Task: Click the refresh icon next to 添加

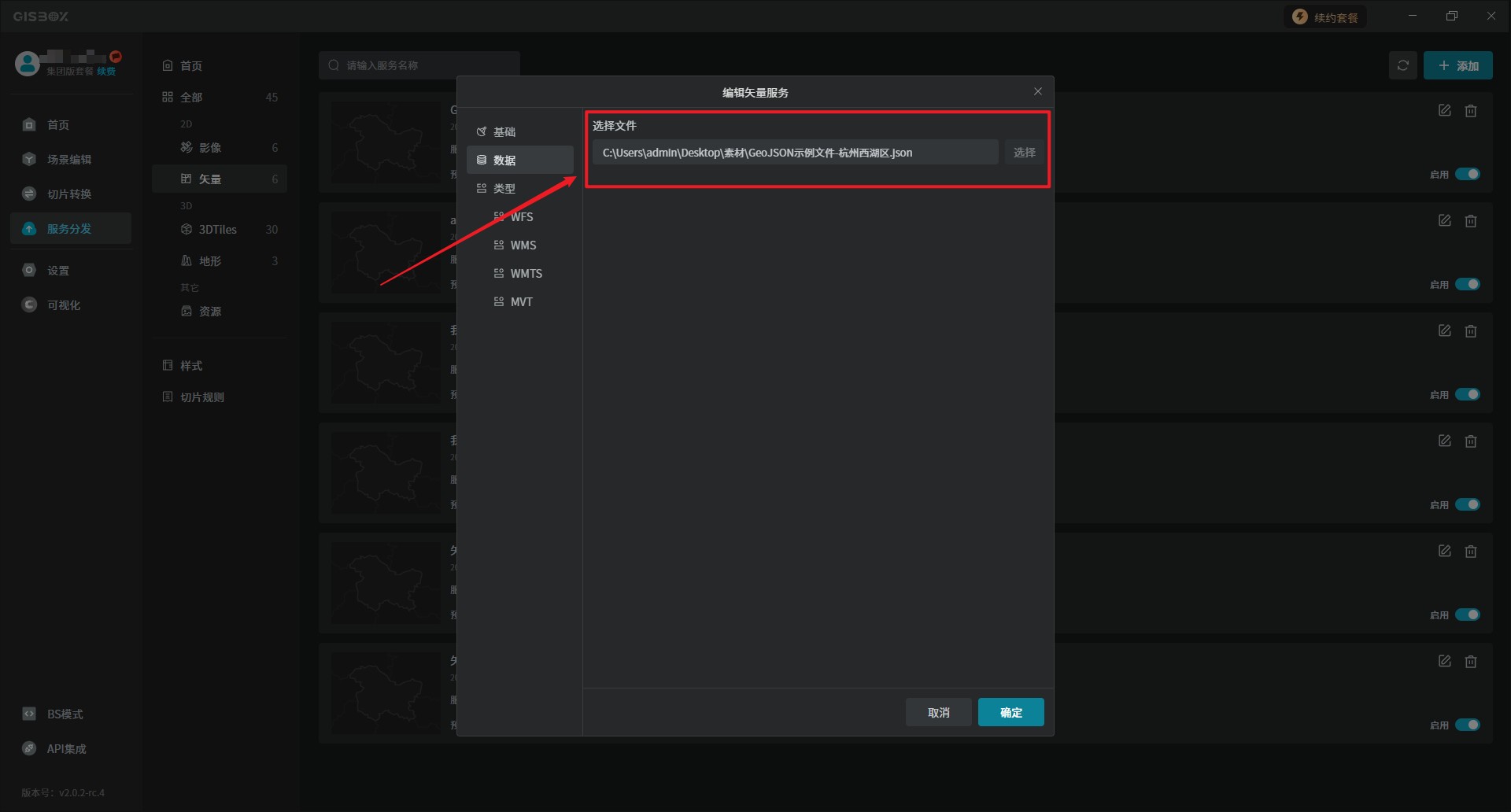Action: [x=1402, y=66]
